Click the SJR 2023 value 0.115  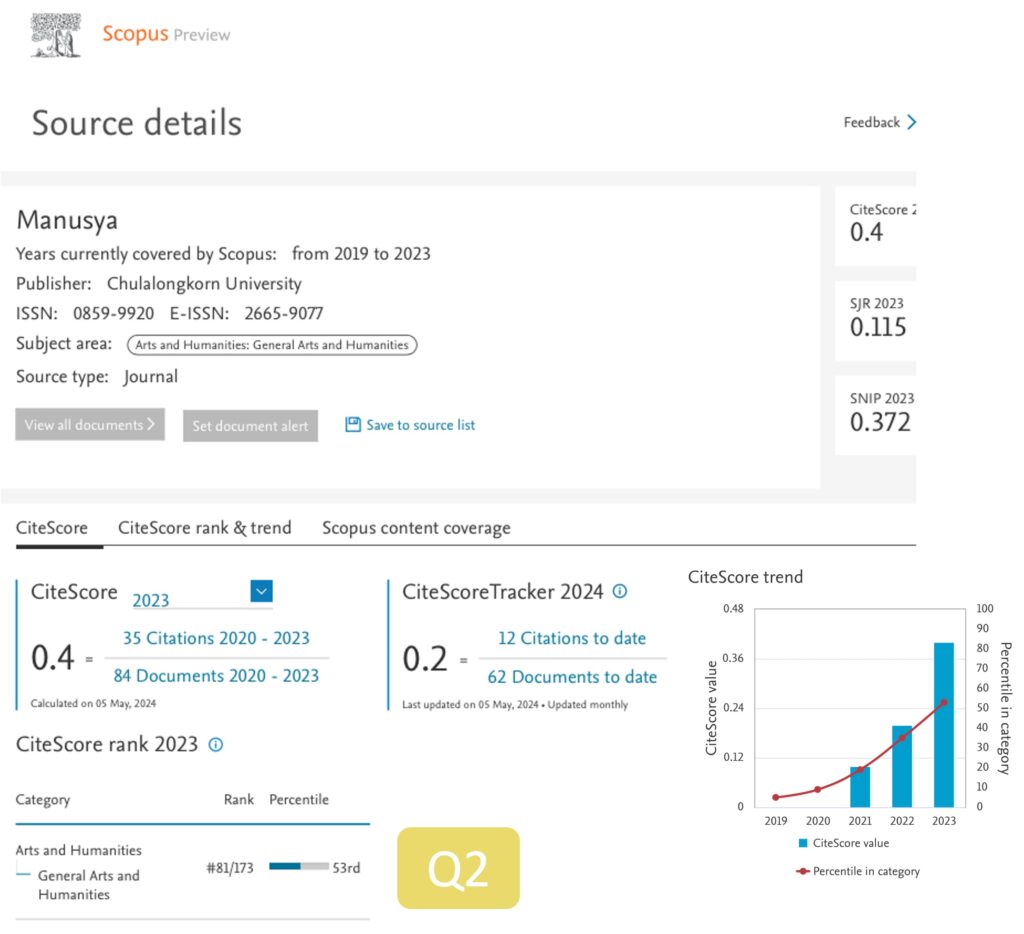click(878, 327)
